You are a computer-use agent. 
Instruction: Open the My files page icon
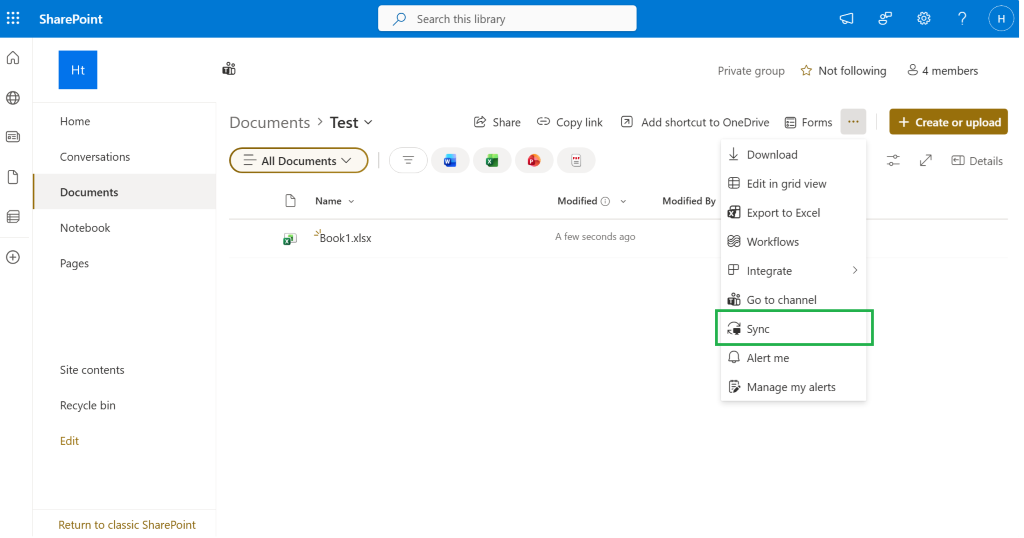13,177
